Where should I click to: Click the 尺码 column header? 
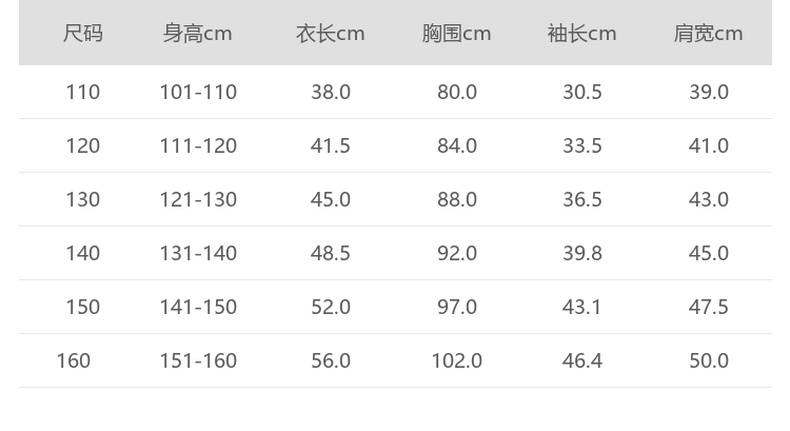pyautogui.click(x=83, y=33)
